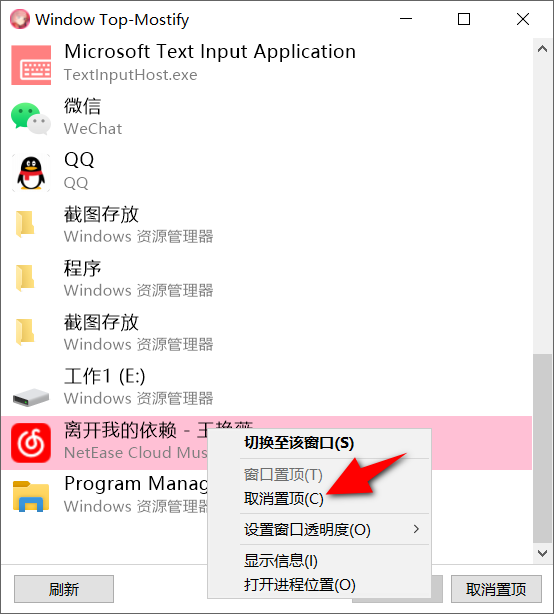Select the "程序" list title
This screenshot has width=554, height=614.
point(82,268)
